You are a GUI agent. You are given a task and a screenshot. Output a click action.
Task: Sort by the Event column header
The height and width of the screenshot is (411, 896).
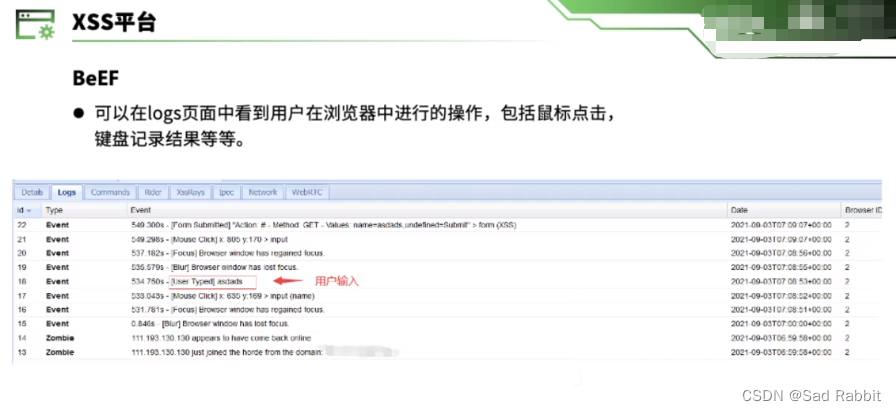coord(141,210)
